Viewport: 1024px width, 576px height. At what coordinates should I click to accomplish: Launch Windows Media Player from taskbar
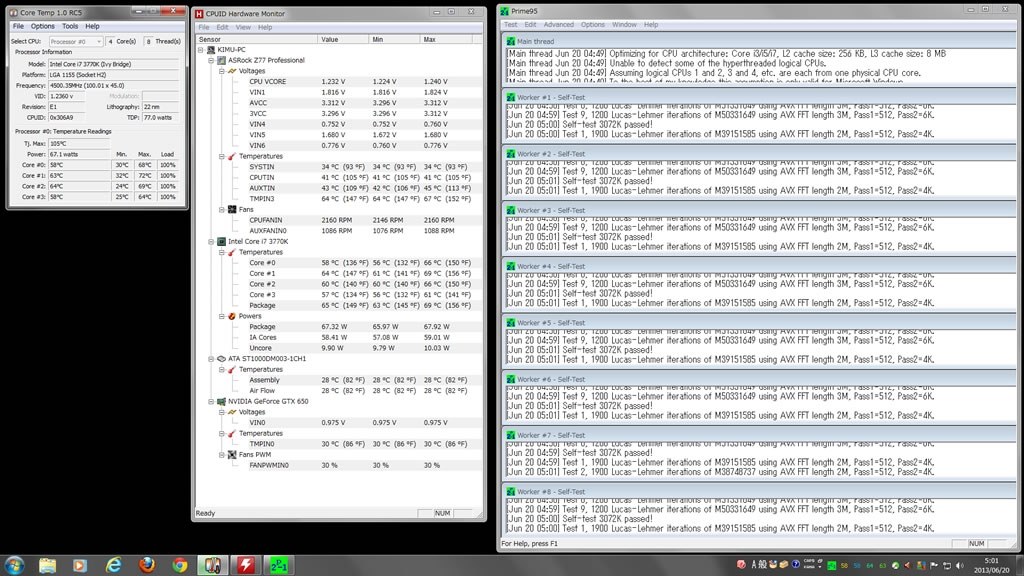pyautogui.click(x=80, y=565)
